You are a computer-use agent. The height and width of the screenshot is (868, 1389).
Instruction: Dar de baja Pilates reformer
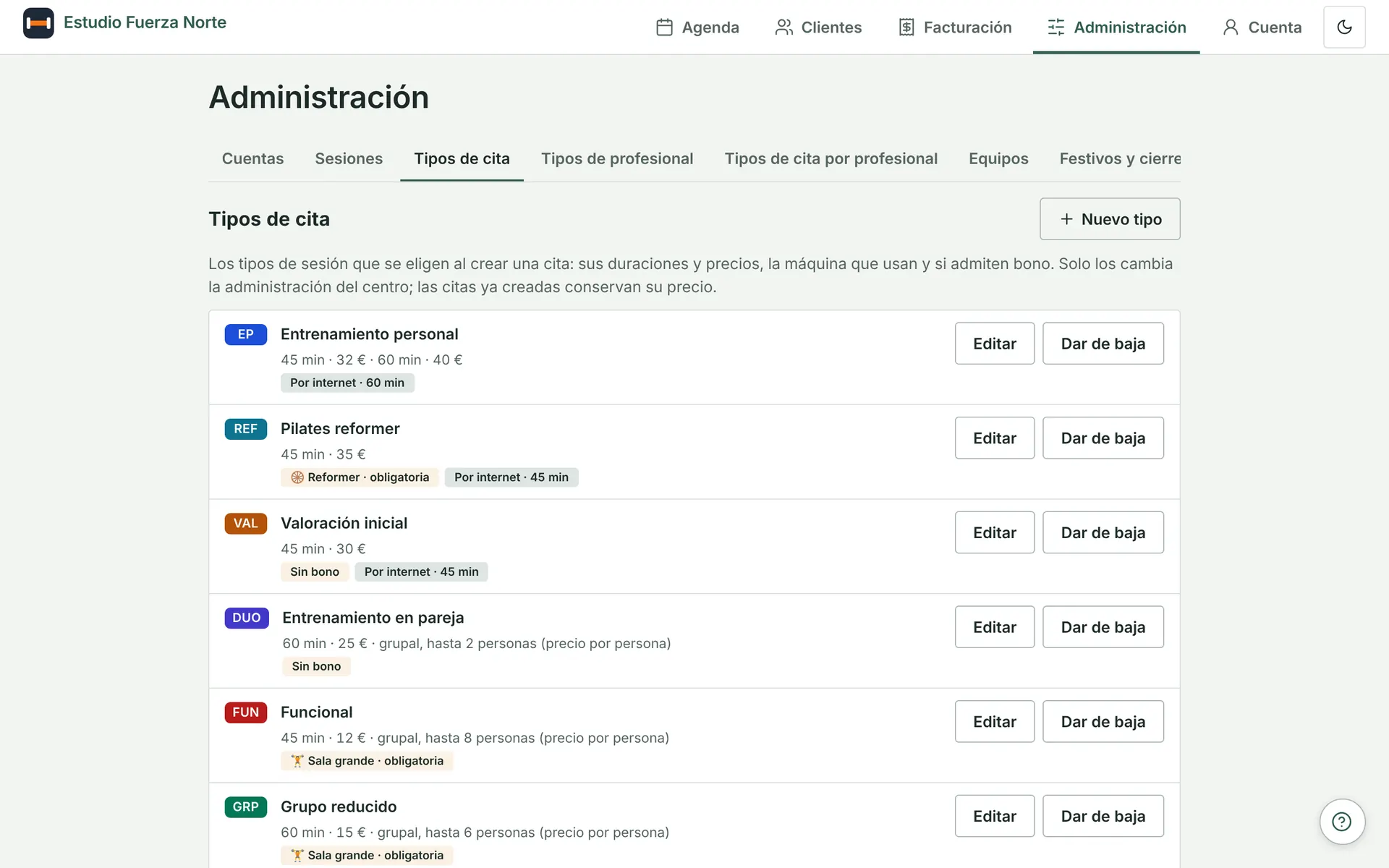(1103, 438)
